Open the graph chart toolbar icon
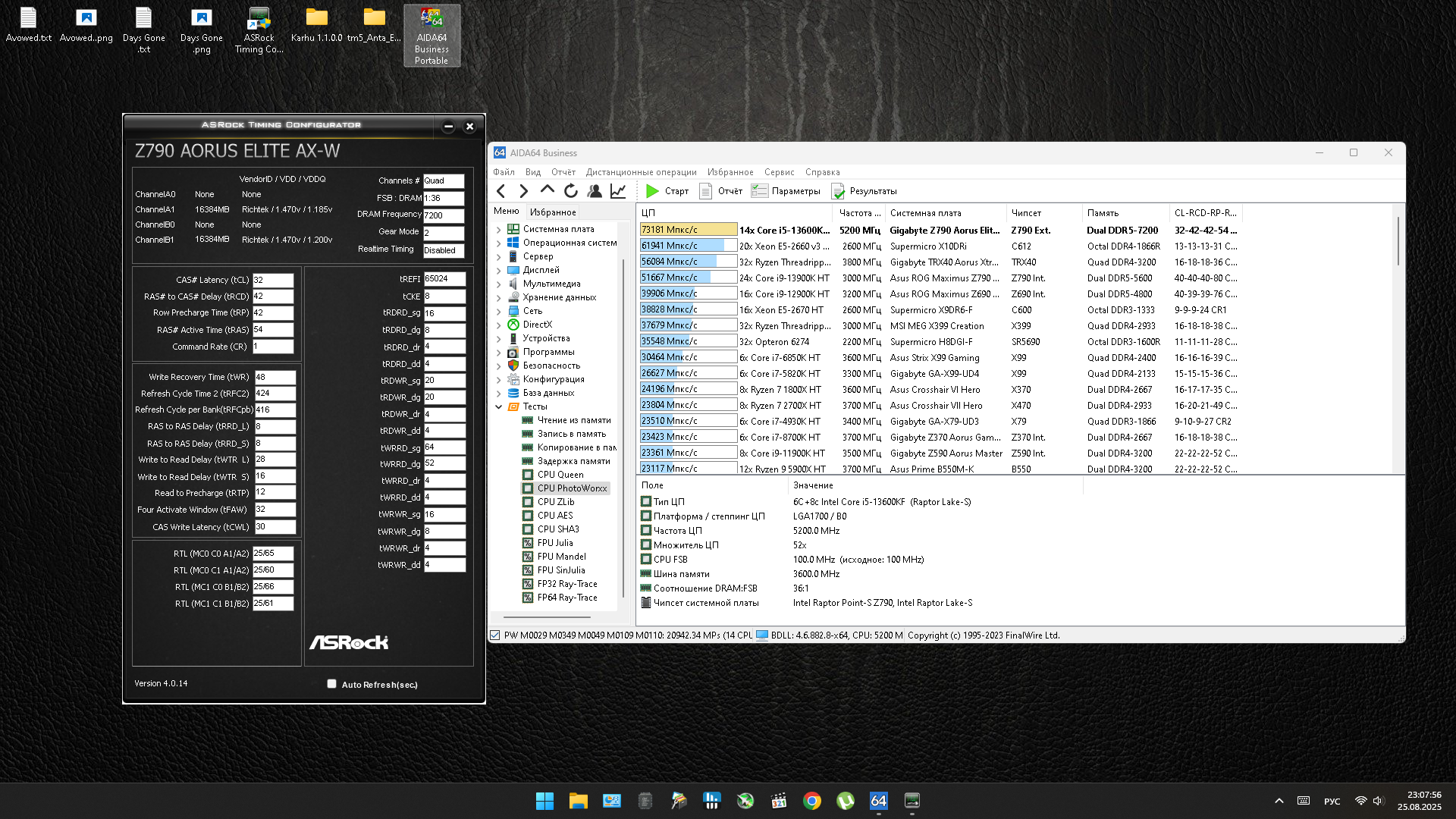This screenshot has width=1456, height=819. [x=618, y=191]
